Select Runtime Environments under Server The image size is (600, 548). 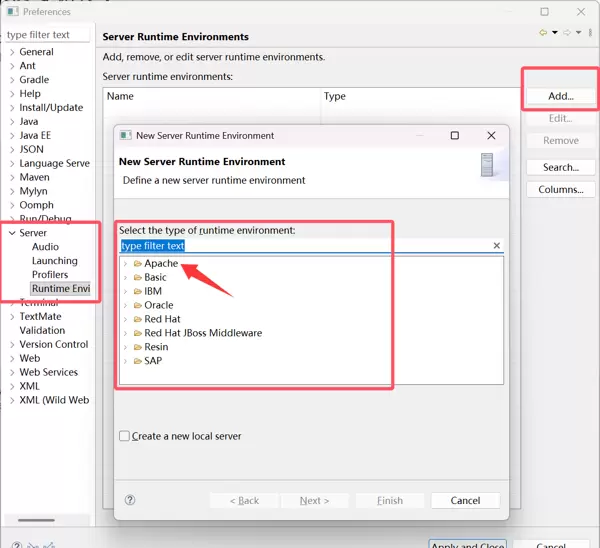coord(60,289)
